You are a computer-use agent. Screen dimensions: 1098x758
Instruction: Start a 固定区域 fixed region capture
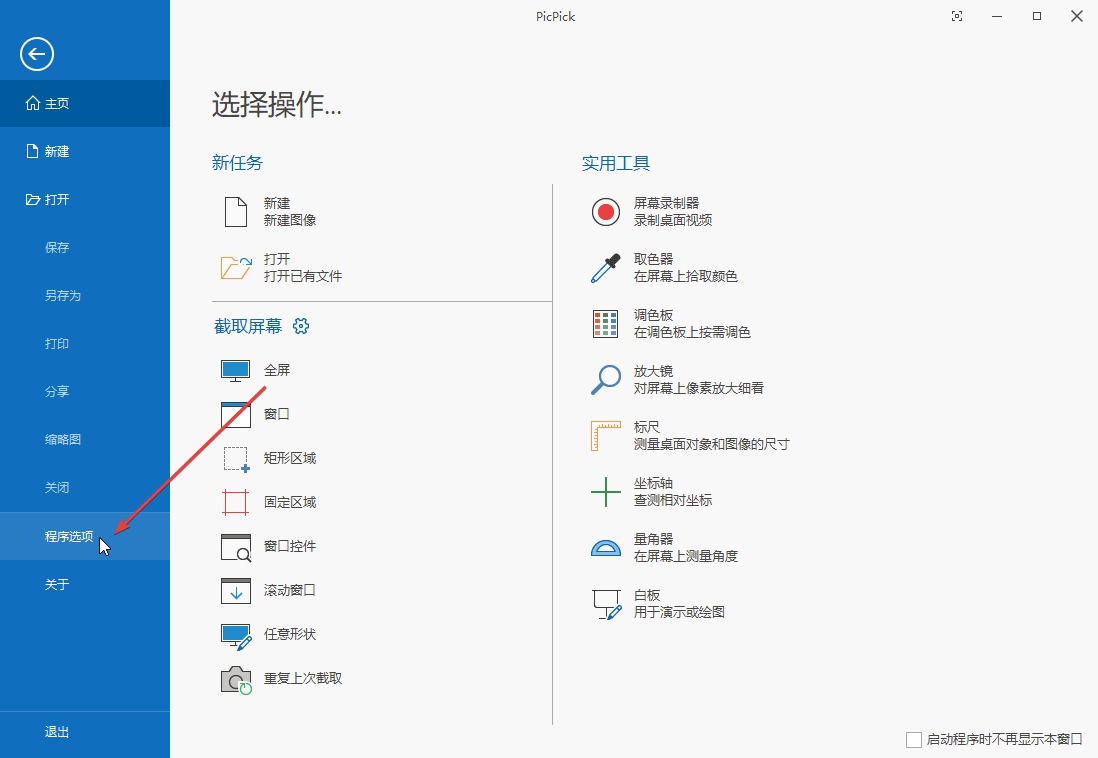(x=290, y=501)
